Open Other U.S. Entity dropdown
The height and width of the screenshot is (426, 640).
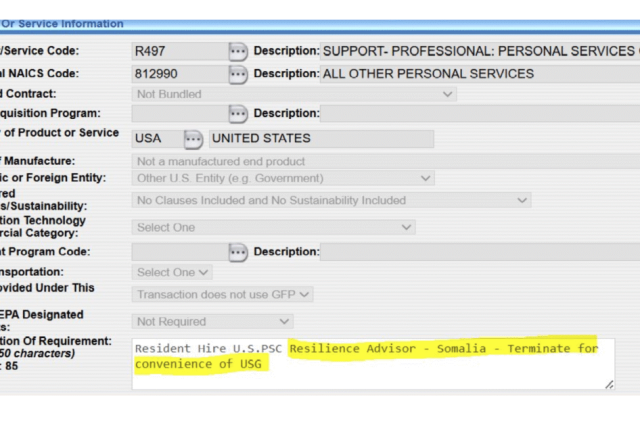pyautogui.click(x=283, y=178)
